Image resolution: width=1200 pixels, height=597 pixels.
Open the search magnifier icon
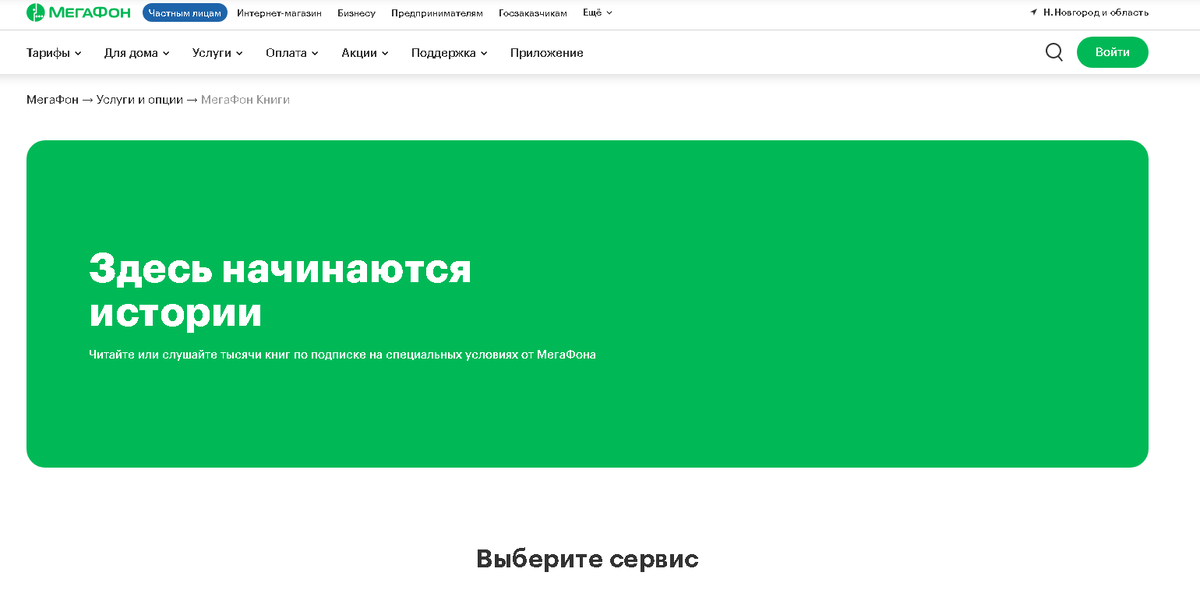click(1054, 52)
